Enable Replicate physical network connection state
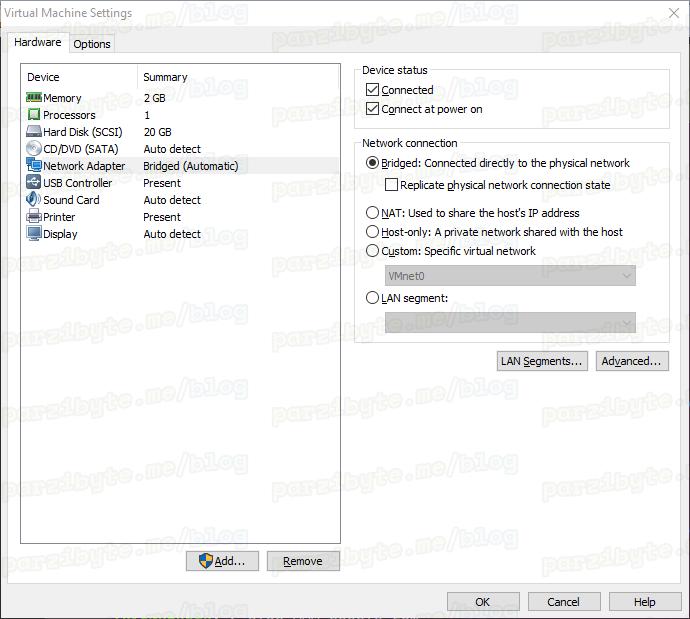 (392, 185)
